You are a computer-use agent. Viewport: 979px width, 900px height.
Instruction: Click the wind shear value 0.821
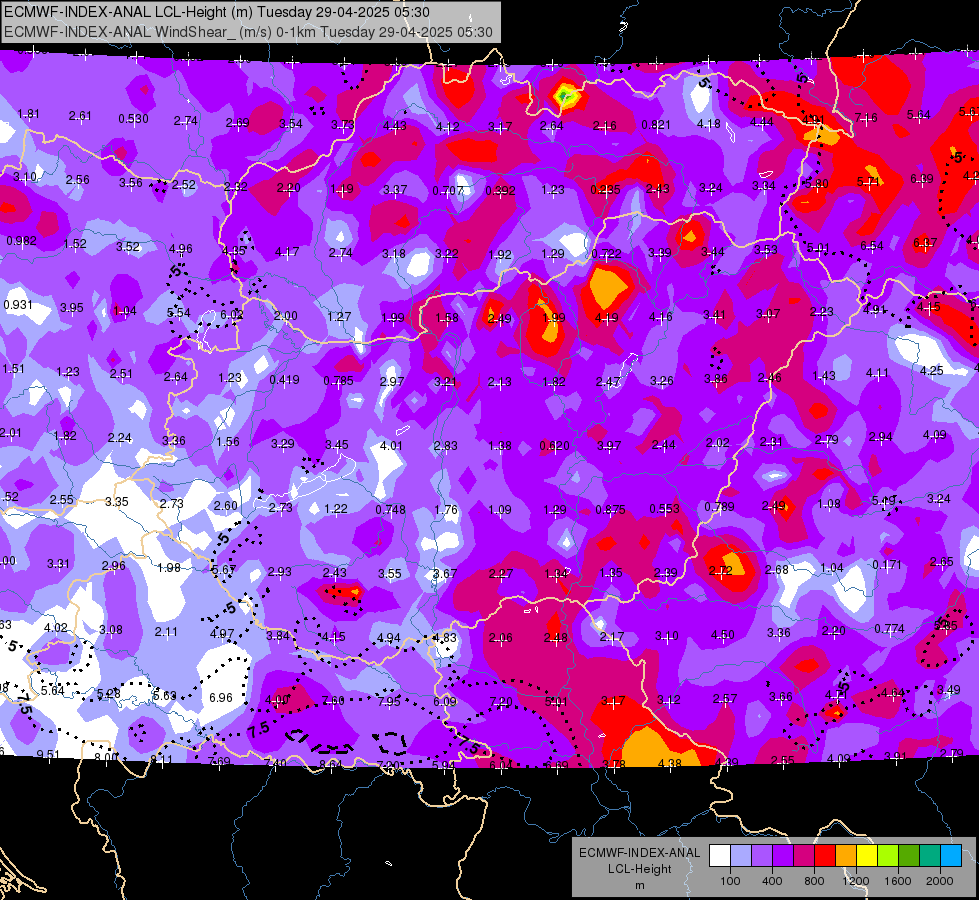tap(656, 124)
